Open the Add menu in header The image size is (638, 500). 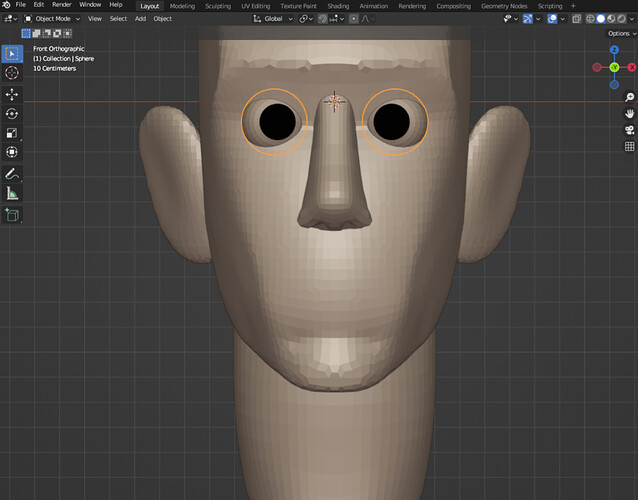pos(140,19)
